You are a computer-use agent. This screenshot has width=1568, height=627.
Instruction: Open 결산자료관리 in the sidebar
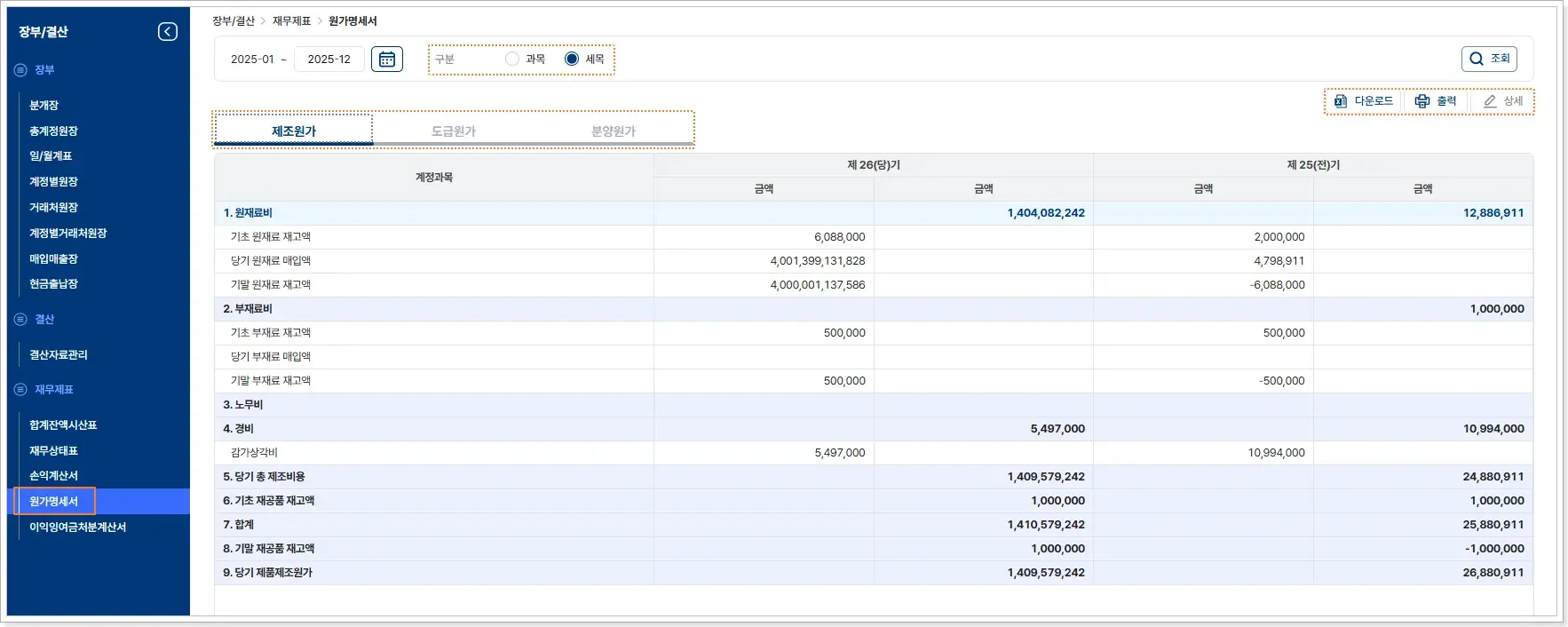coord(59,355)
